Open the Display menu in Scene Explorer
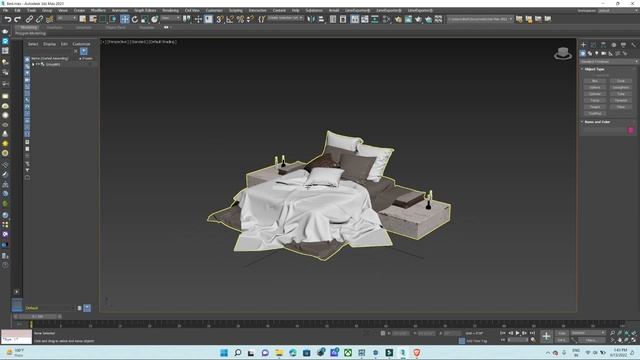Viewport: 640px width, 360px height. tap(49, 44)
